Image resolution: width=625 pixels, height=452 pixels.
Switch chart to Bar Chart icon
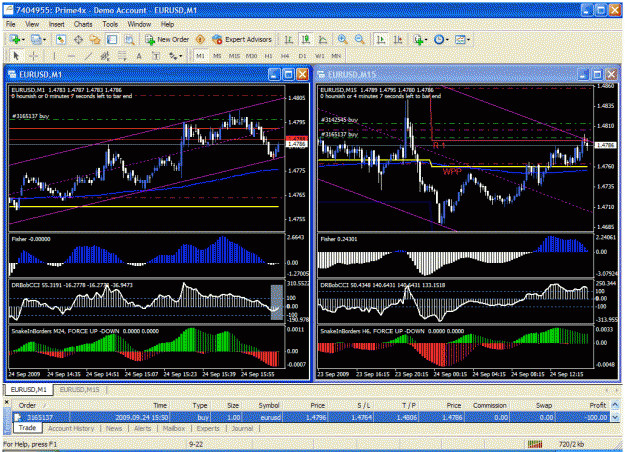[289, 39]
